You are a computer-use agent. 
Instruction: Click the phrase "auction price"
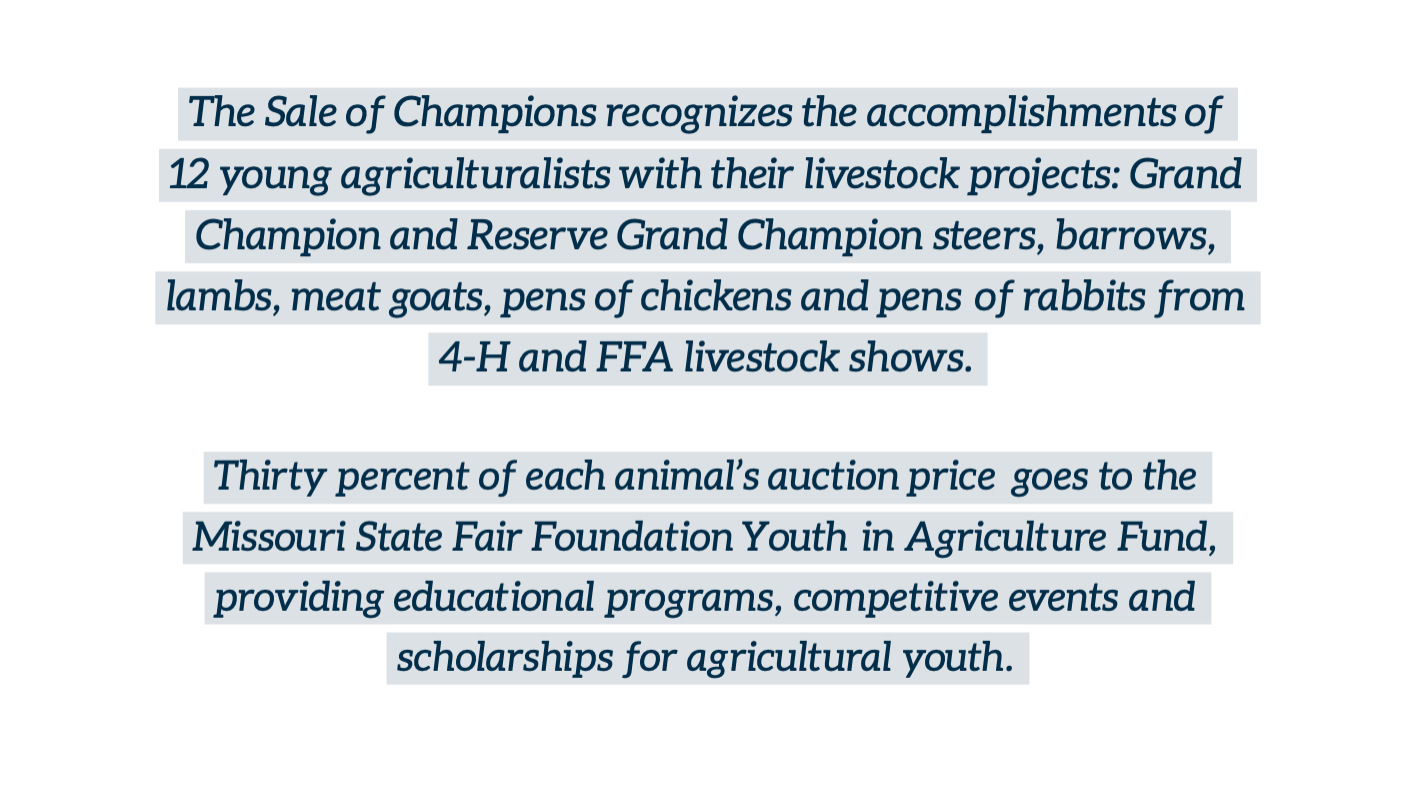[880, 478]
